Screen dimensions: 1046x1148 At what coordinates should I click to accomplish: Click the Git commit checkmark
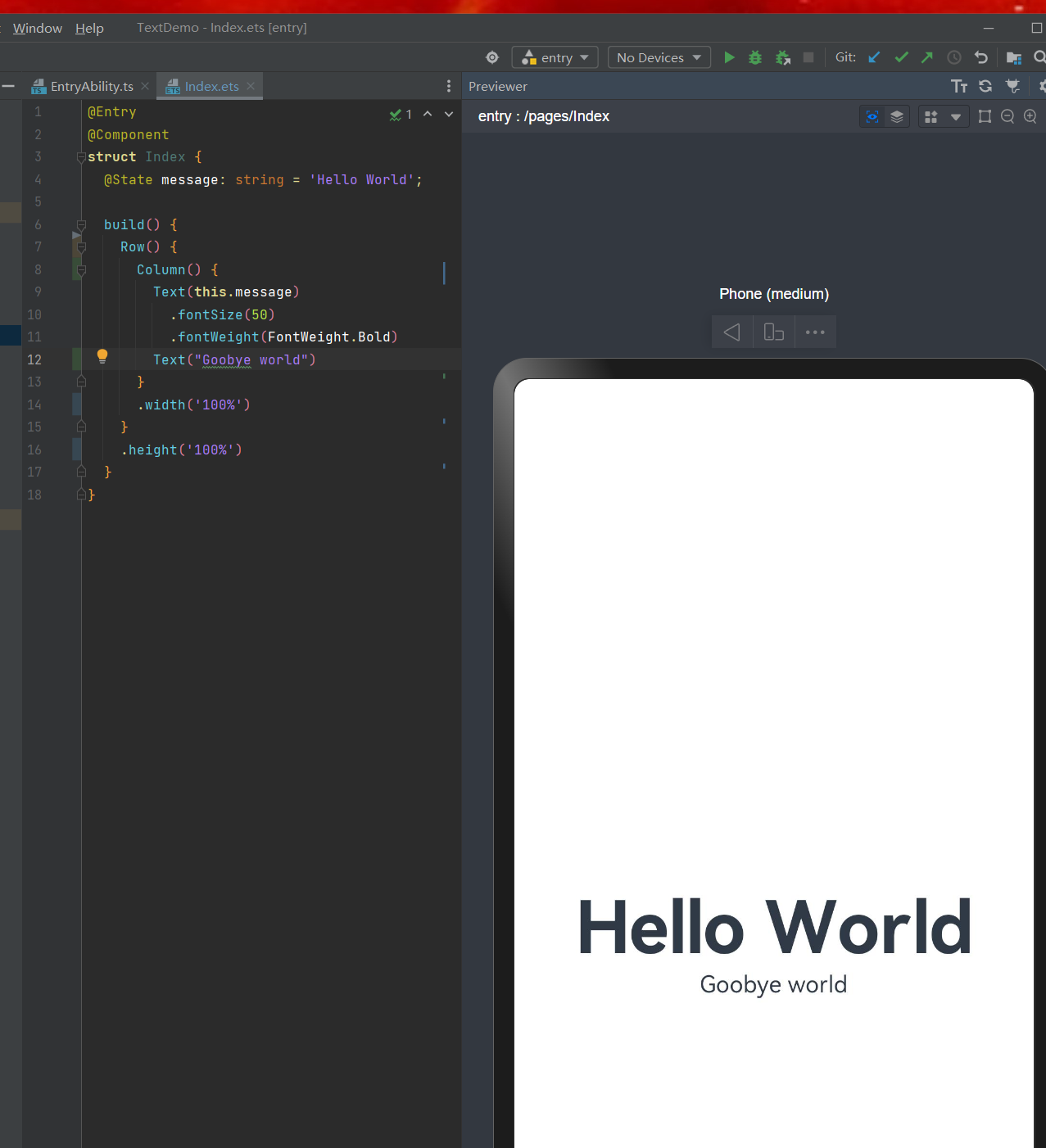901,57
